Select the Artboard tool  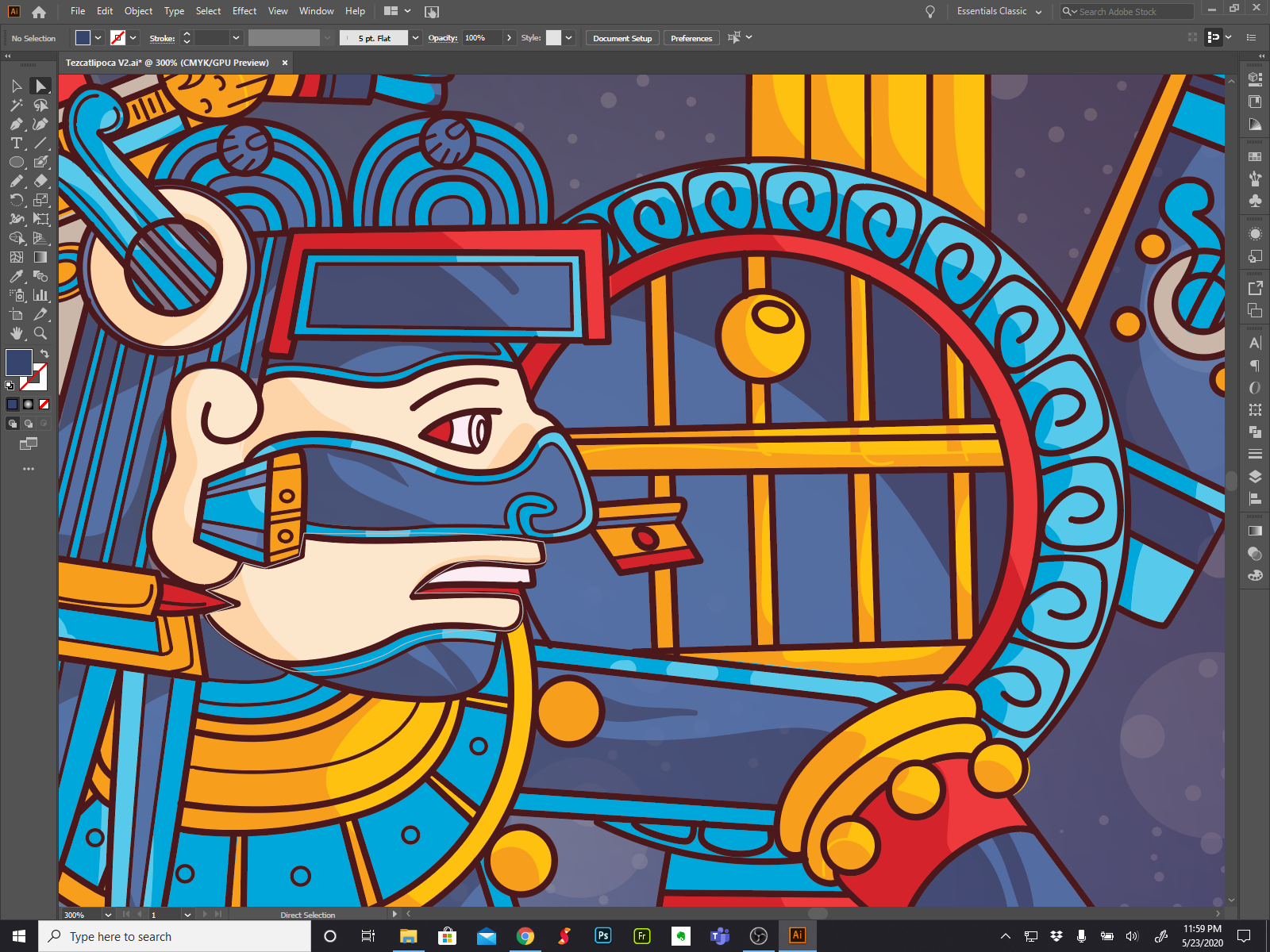[x=17, y=314]
